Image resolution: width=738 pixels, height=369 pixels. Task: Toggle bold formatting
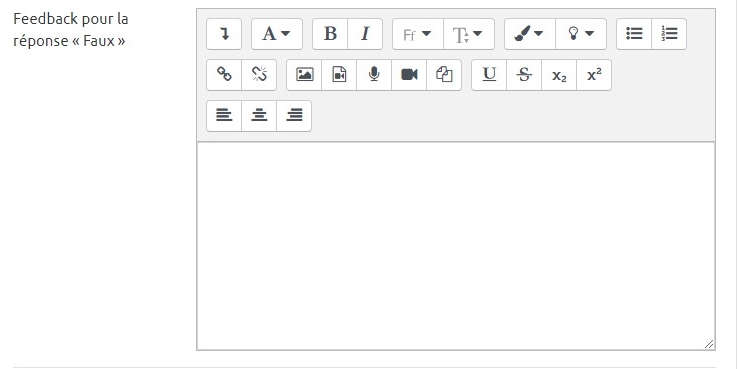(330, 34)
